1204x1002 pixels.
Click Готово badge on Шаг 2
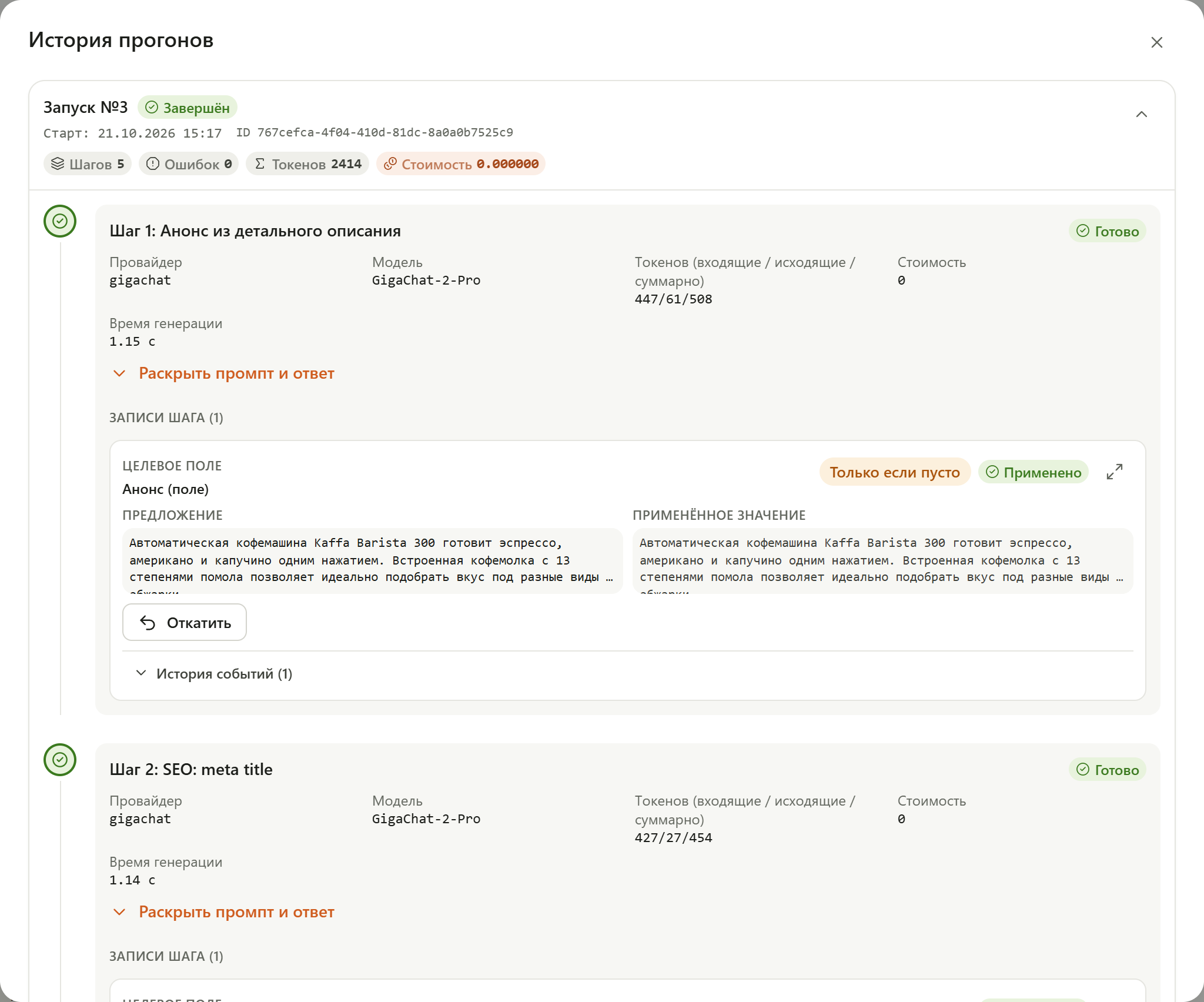click(x=1107, y=770)
